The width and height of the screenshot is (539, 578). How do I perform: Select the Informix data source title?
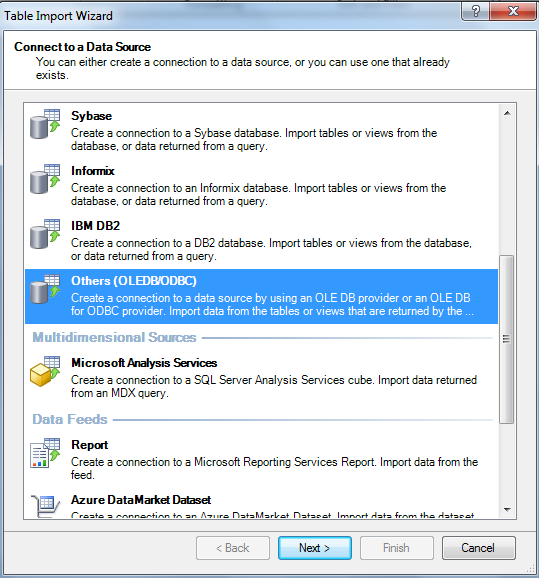(93, 171)
